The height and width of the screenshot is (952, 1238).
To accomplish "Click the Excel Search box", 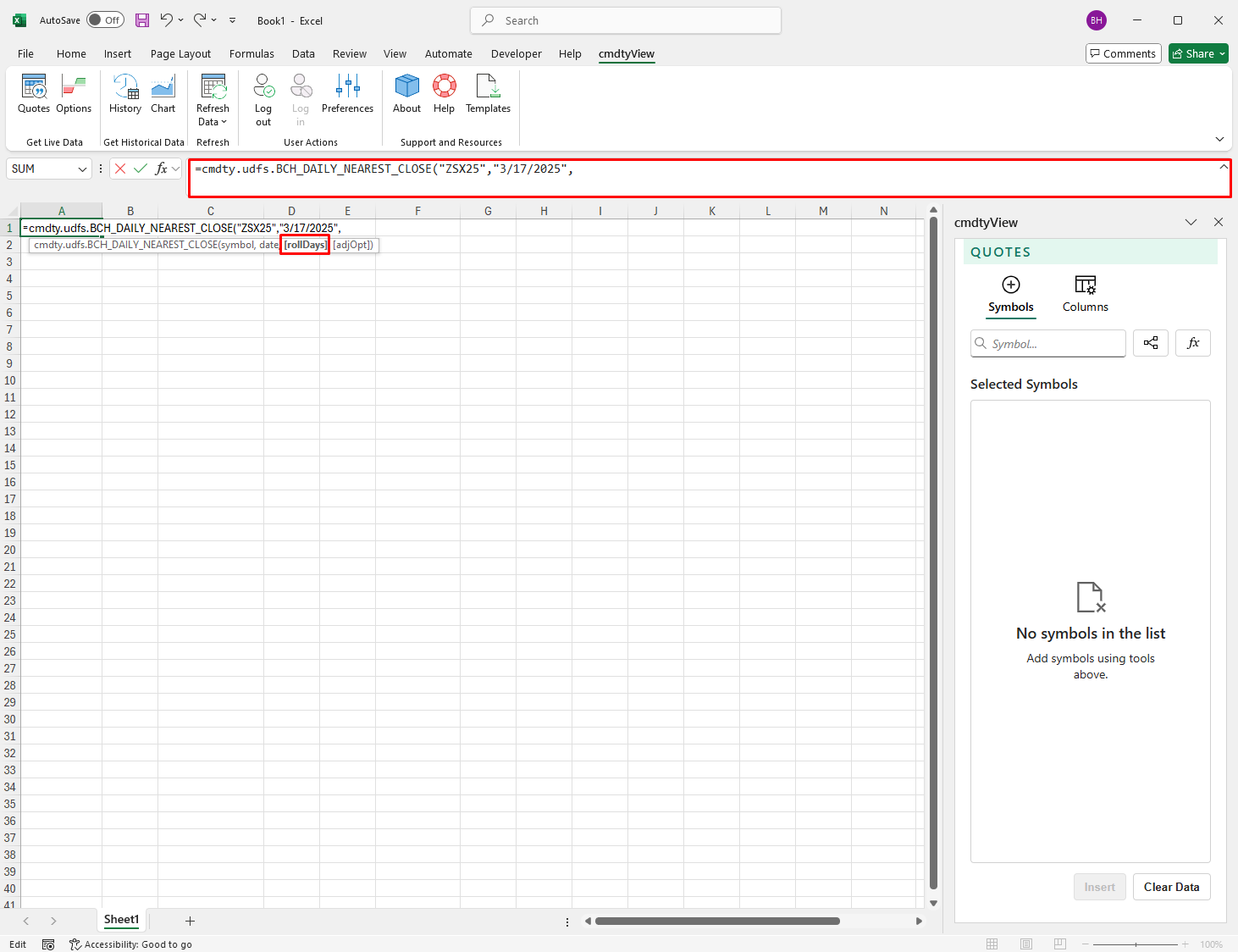I will click(x=626, y=20).
